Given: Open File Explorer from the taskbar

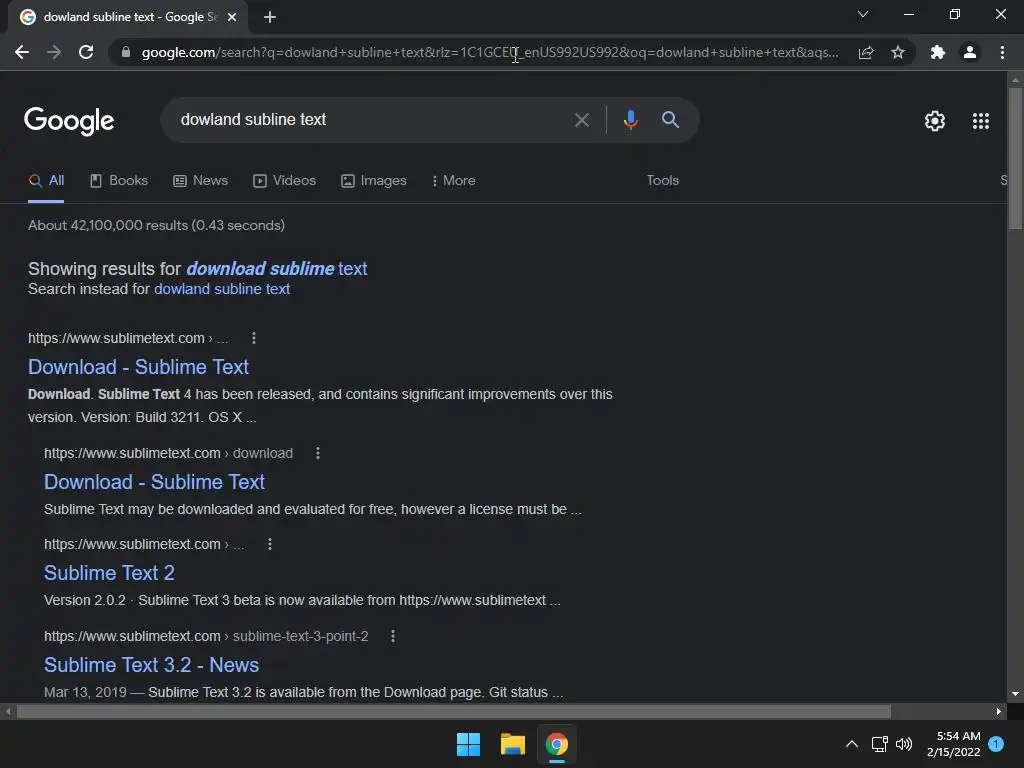Looking at the screenshot, I should (513, 744).
